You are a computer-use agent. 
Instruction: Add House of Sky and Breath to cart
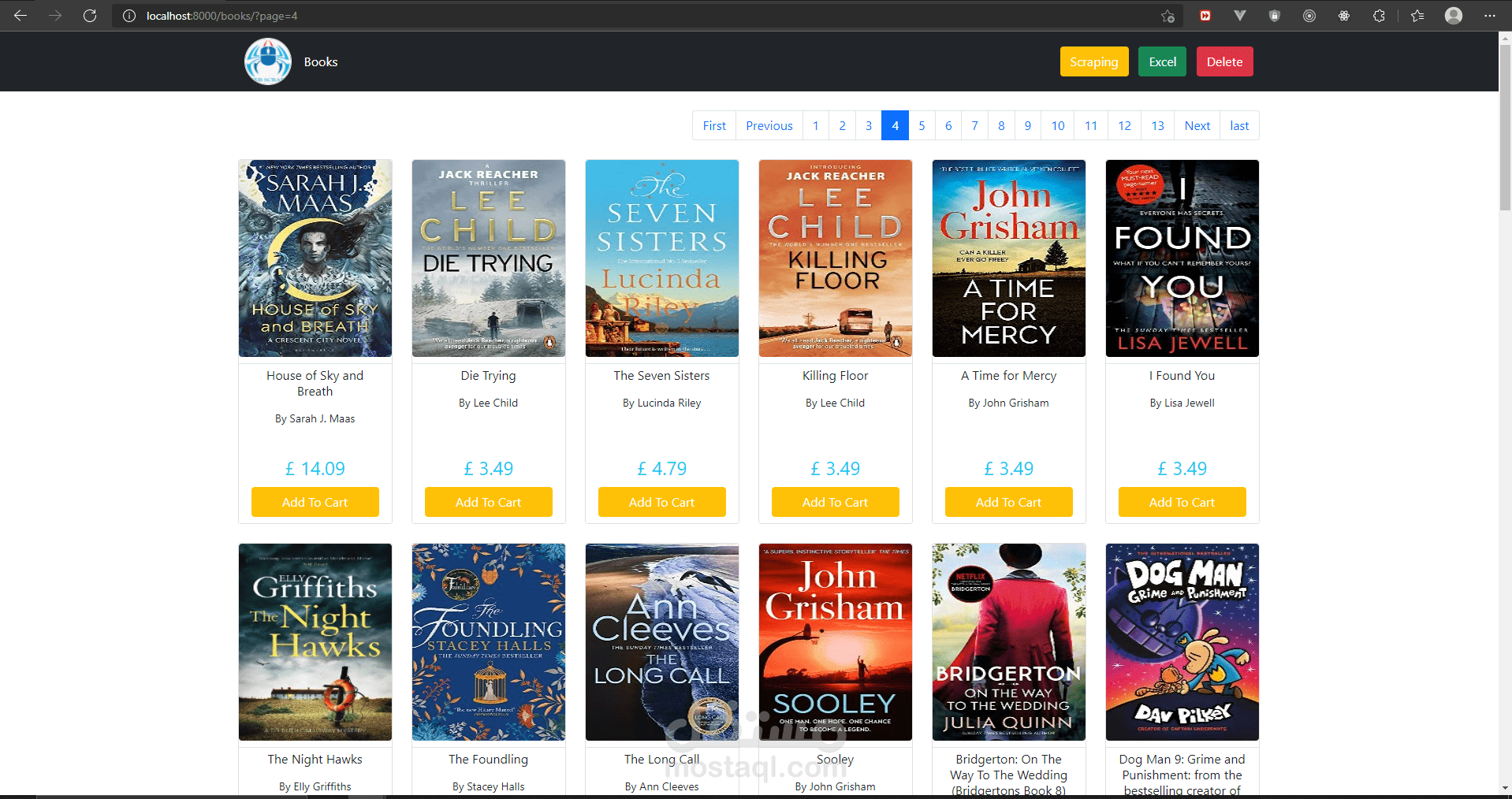pos(315,502)
